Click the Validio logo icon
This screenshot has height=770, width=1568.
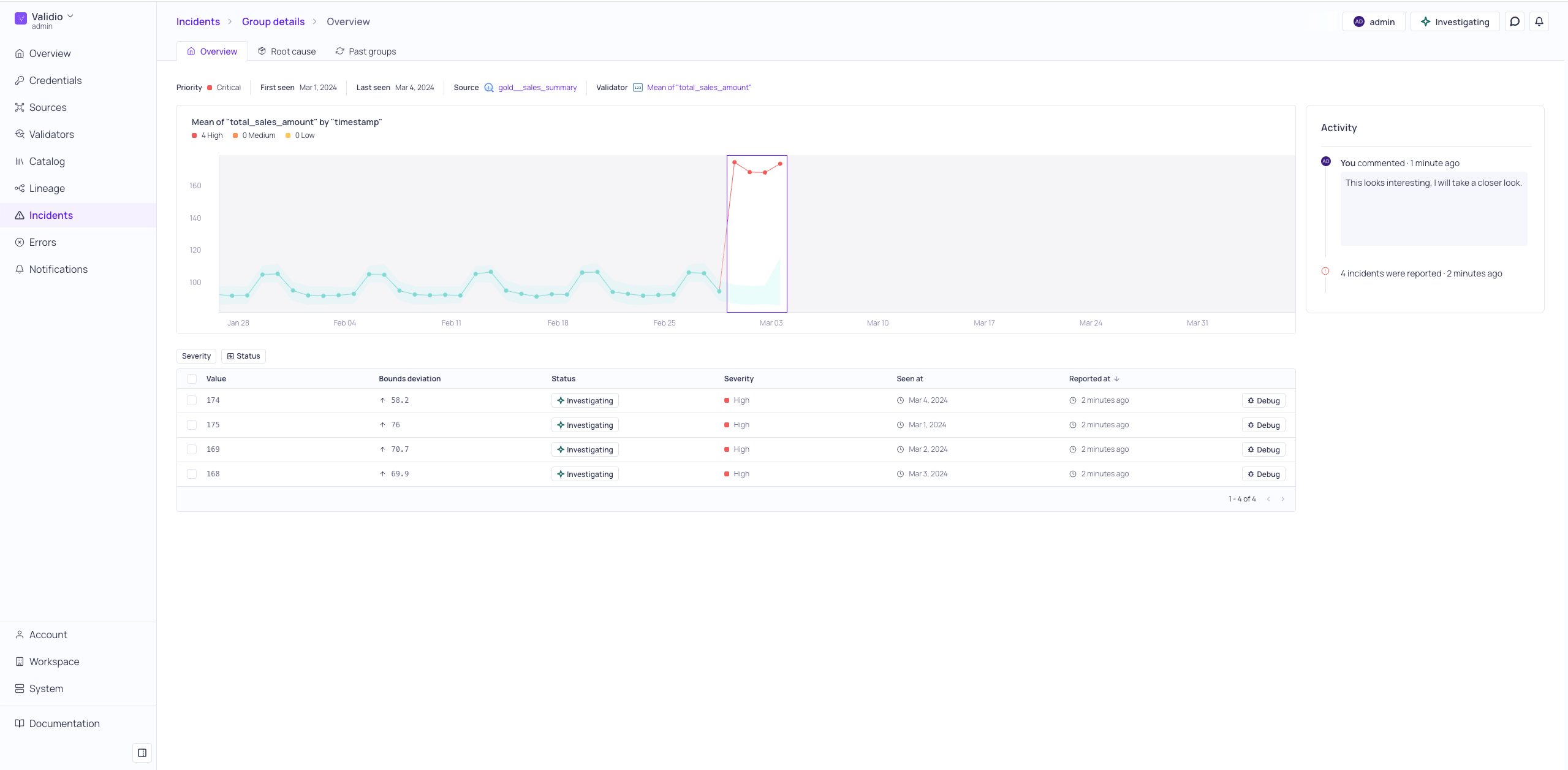click(21, 18)
